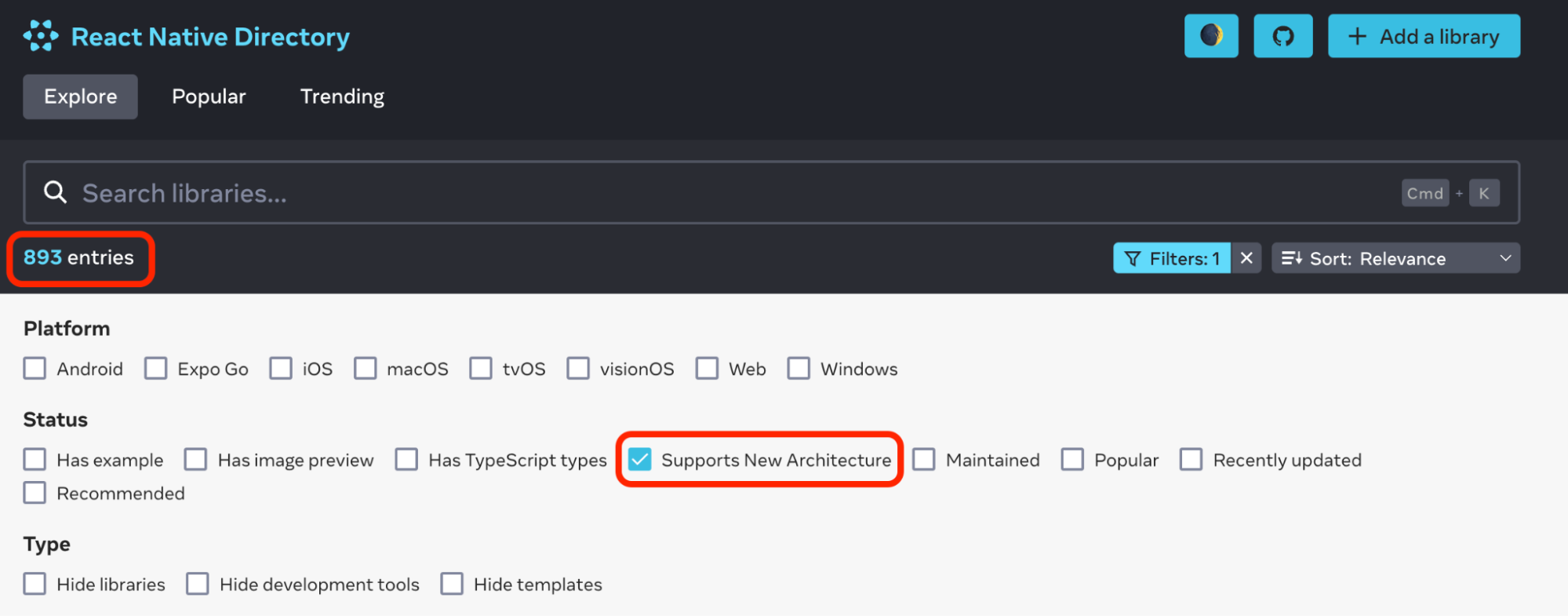Enable the Android platform checkbox

pyautogui.click(x=35, y=368)
